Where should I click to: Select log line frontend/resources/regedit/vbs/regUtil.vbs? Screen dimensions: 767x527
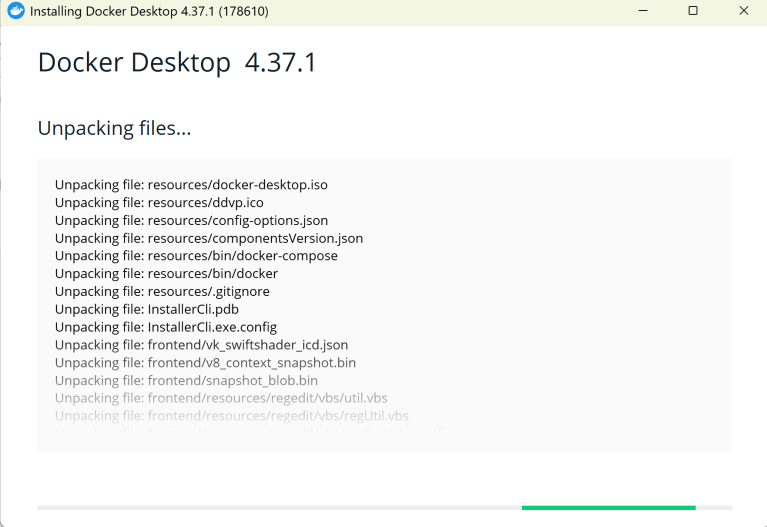pyautogui.click(x=232, y=416)
